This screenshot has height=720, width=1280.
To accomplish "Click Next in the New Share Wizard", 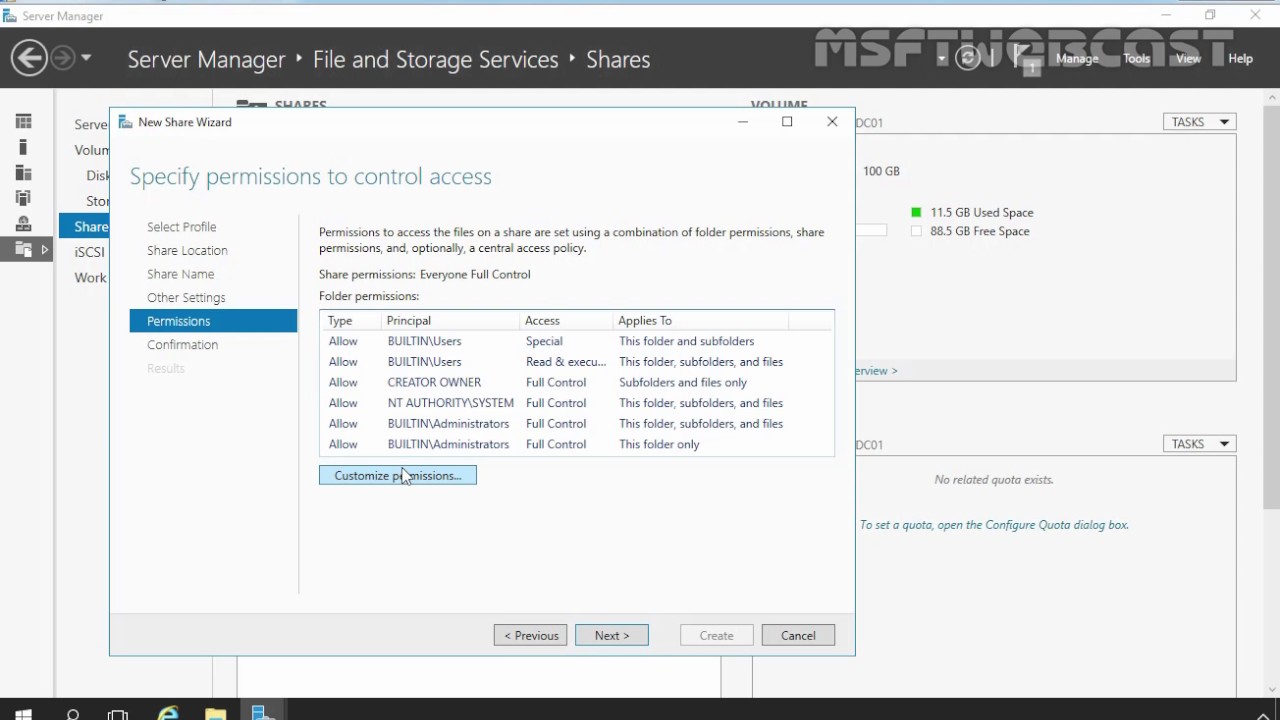I will 611,635.
